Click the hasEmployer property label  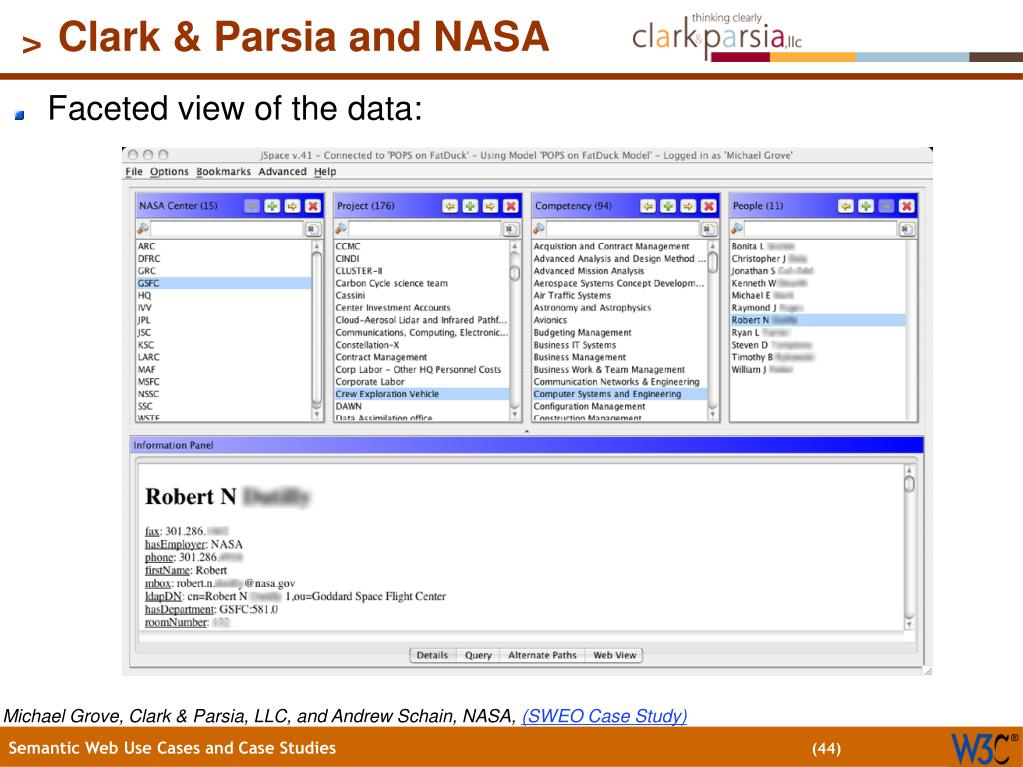(x=175, y=545)
